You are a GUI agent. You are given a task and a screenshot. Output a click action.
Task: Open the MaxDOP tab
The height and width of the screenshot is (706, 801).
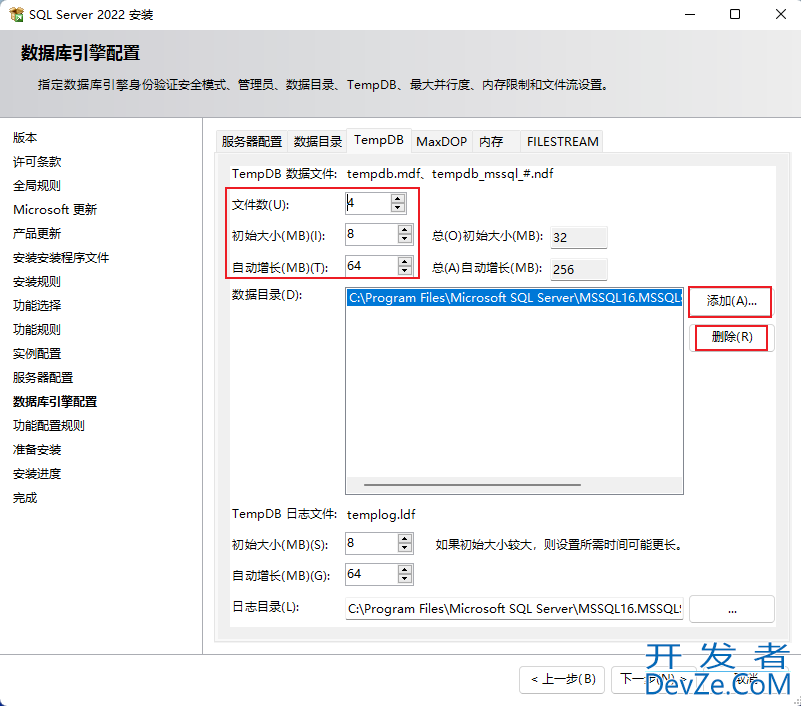click(441, 142)
